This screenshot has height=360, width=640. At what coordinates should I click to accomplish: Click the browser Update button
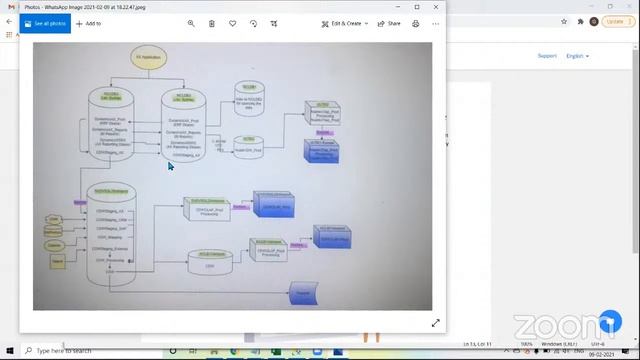(618, 22)
